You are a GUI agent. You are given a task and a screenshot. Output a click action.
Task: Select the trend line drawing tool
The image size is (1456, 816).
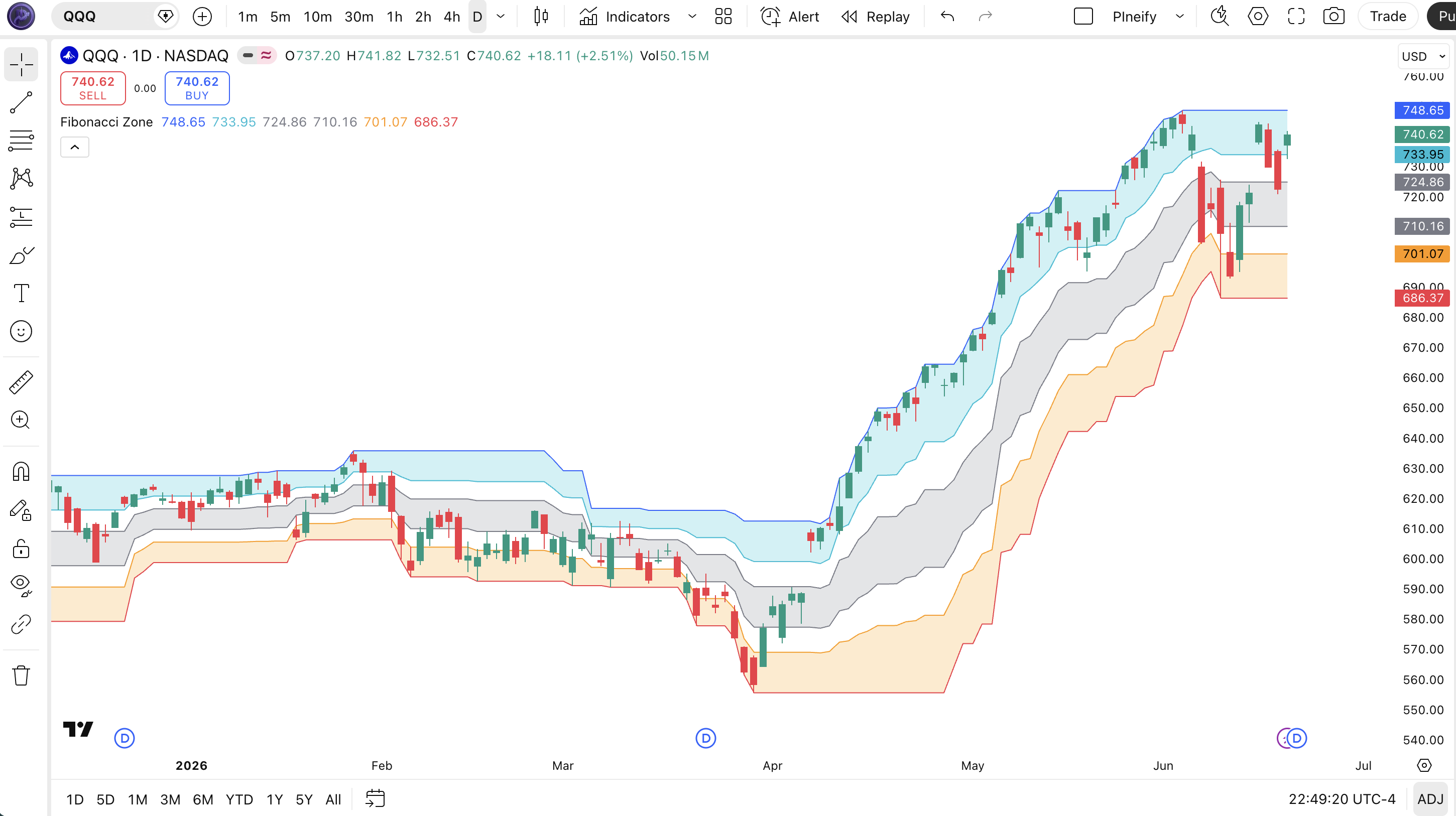tap(21, 102)
